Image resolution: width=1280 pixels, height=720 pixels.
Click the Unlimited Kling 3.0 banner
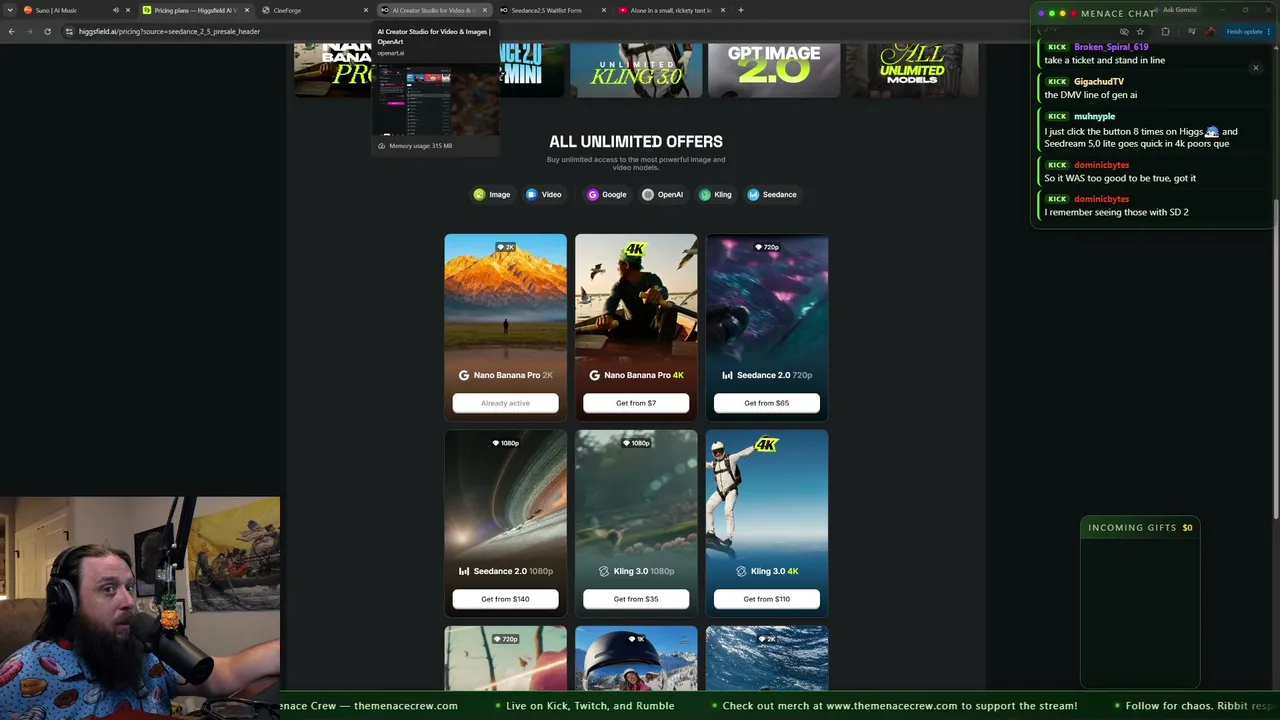[636, 70]
